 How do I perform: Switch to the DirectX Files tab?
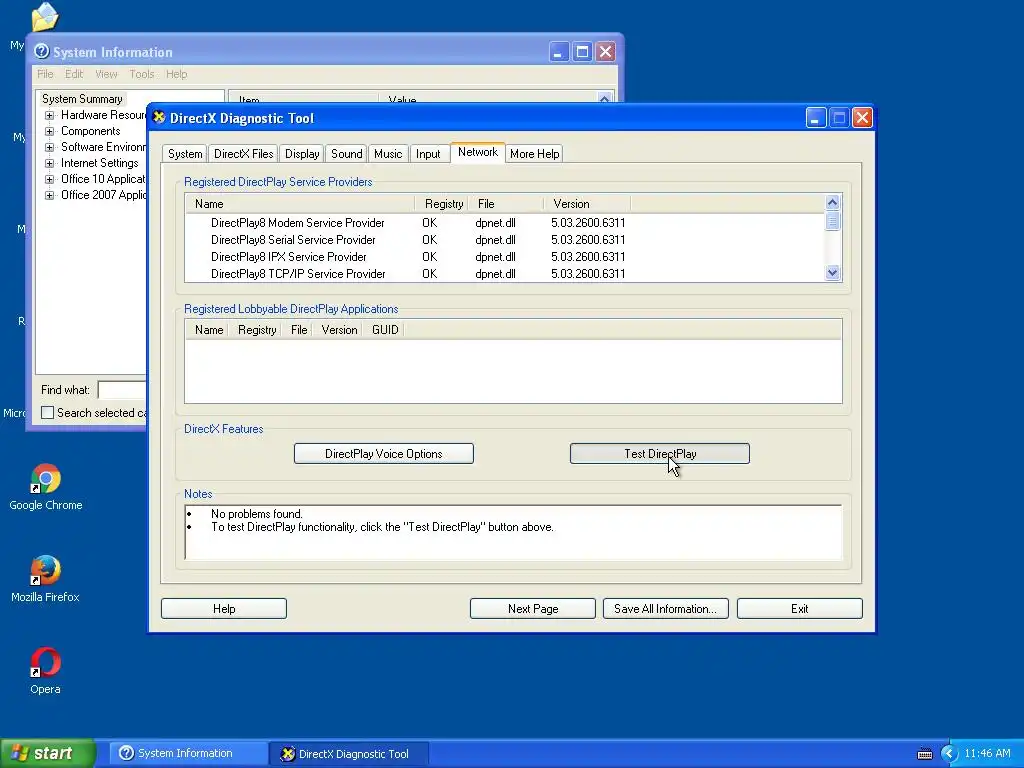tap(244, 153)
